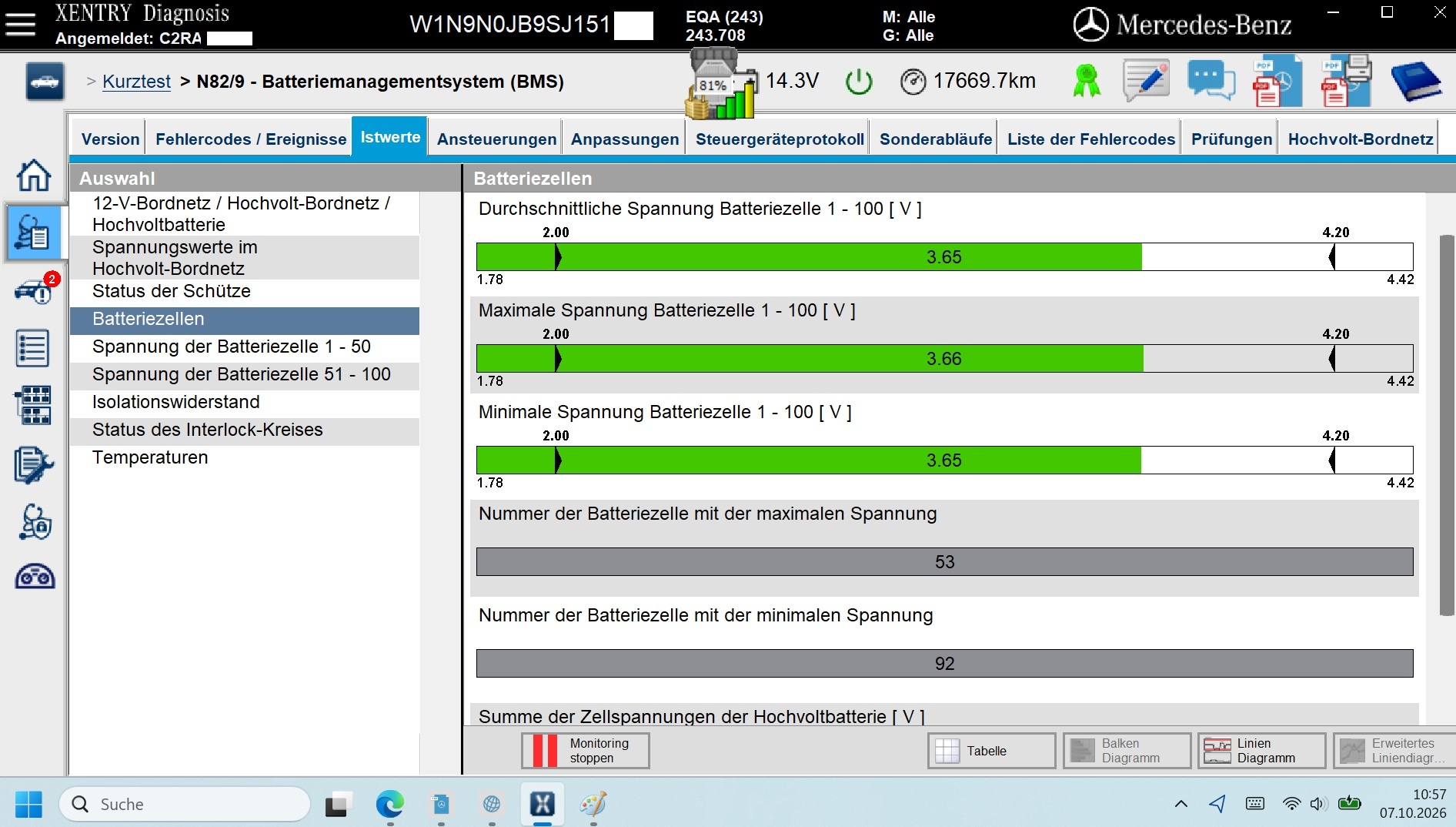Click the odometer gauge icon
The image size is (1456, 827).
point(913,82)
